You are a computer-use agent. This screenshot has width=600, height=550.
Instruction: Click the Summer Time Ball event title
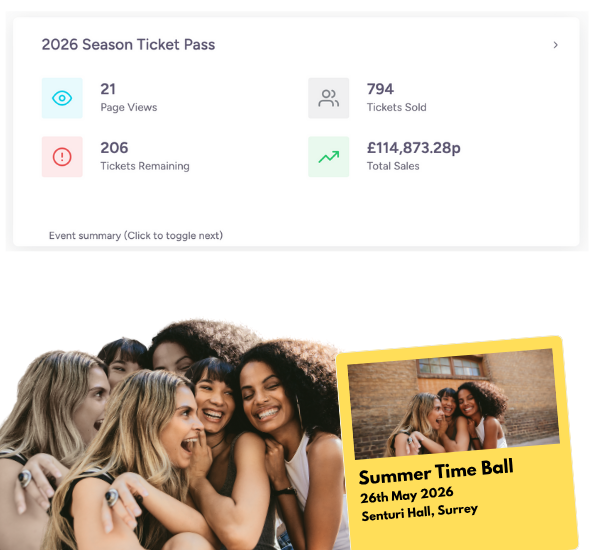coord(436,472)
